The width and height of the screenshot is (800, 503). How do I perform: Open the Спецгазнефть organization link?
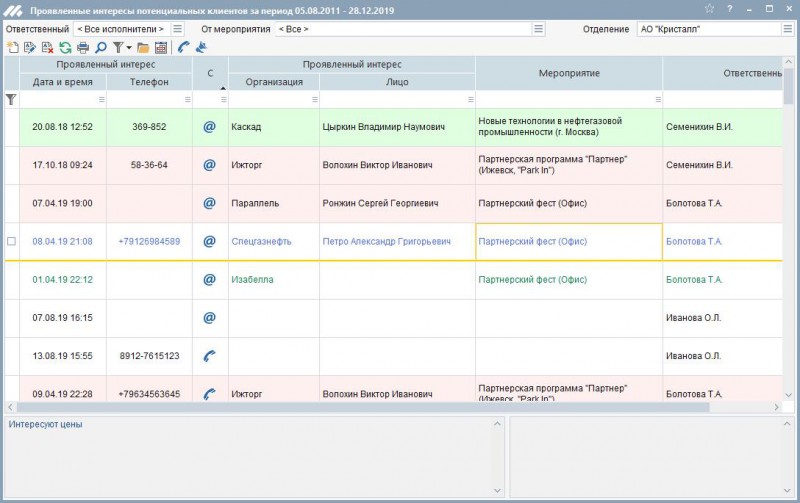click(260, 241)
